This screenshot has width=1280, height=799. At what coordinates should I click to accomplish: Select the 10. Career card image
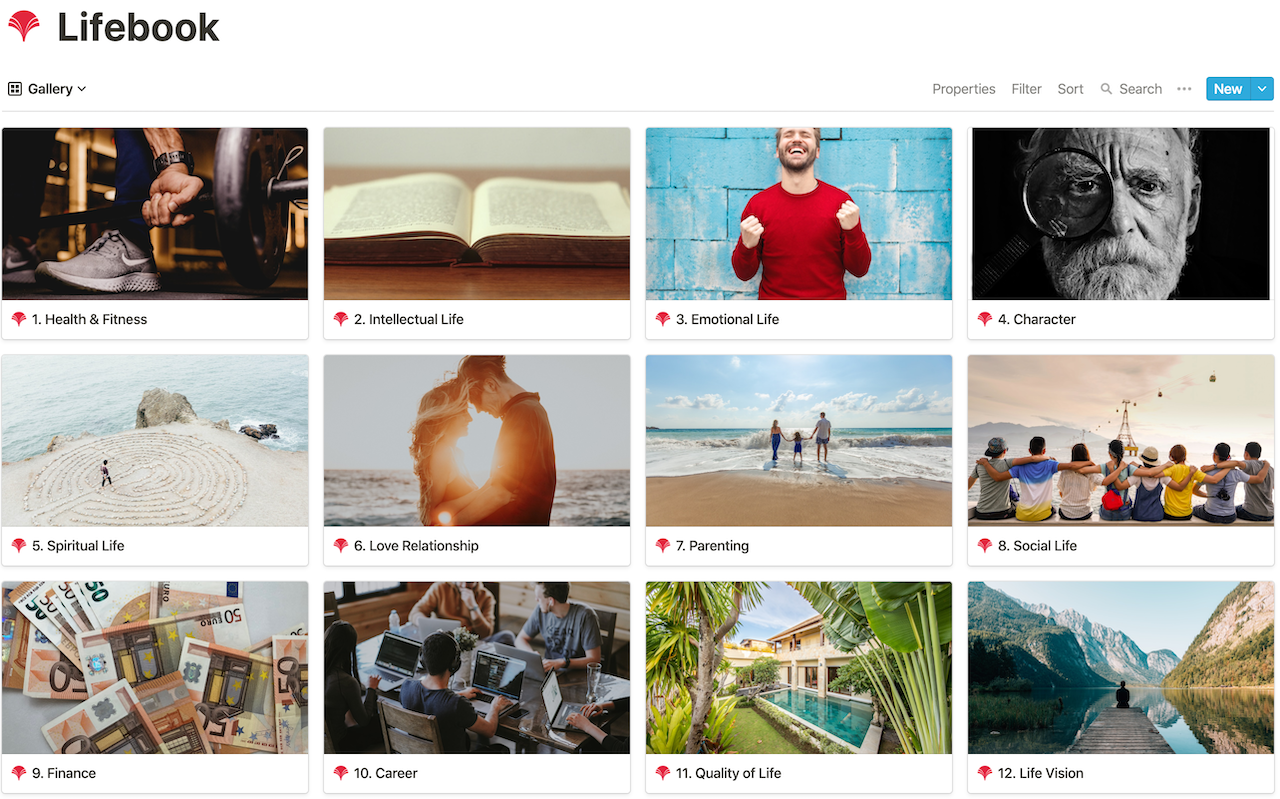click(477, 668)
